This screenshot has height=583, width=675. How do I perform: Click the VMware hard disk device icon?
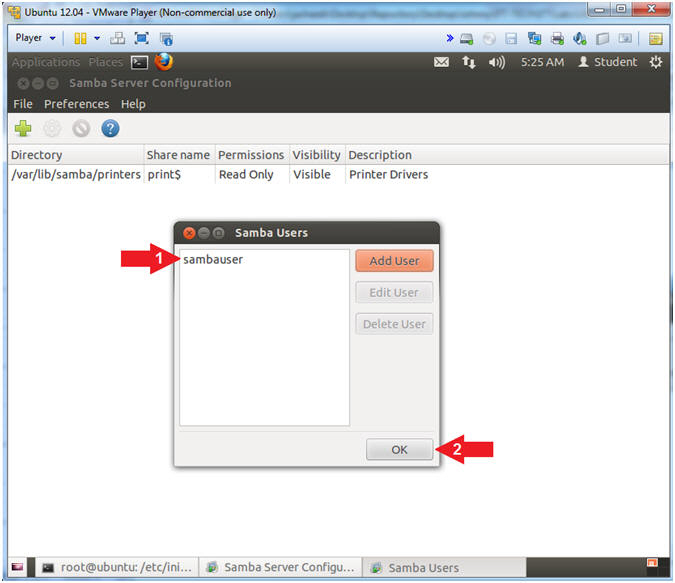pos(466,39)
